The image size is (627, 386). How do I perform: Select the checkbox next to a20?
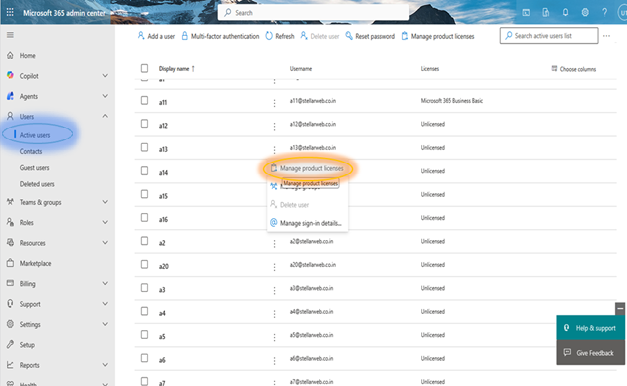pyautogui.click(x=144, y=264)
